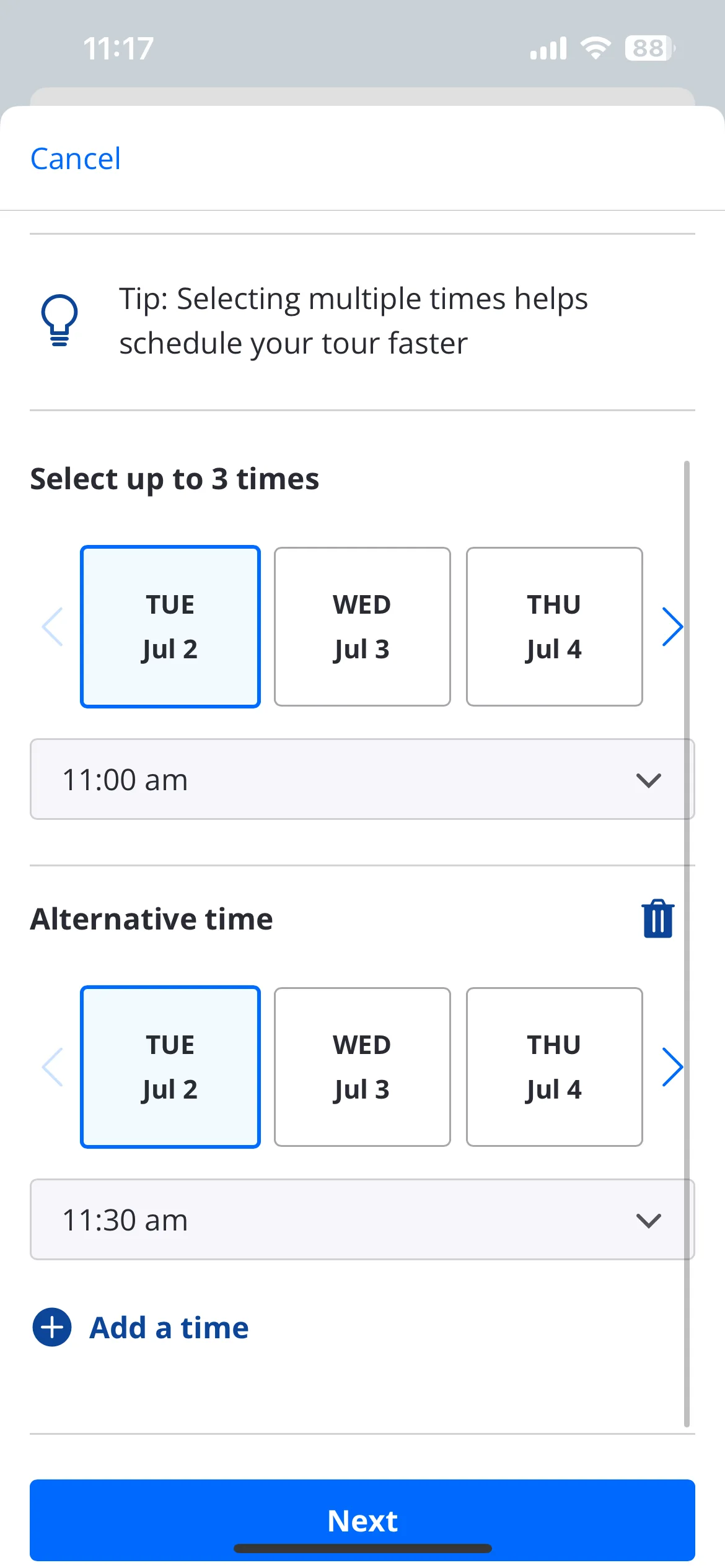Image resolution: width=725 pixels, height=1568 pixels.
Task: Click the vertical scrollbar on the right
Action: 687,944
